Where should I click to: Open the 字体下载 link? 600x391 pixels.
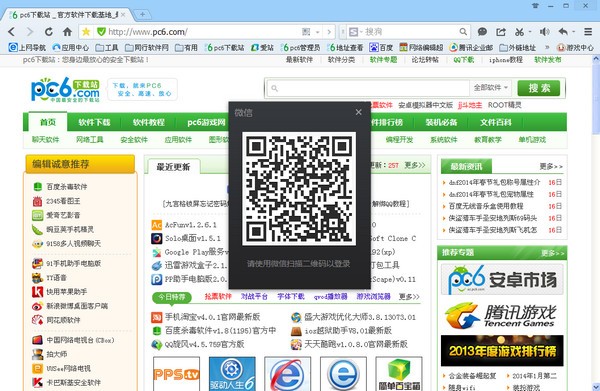(x=291, y=297)
